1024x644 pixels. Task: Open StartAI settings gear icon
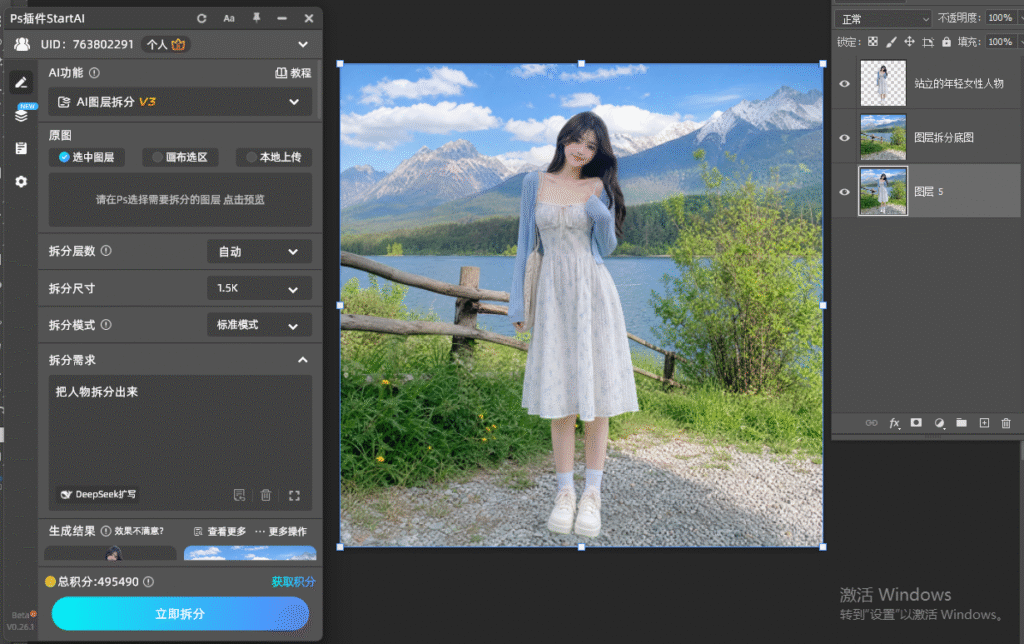tap(22, 182)
